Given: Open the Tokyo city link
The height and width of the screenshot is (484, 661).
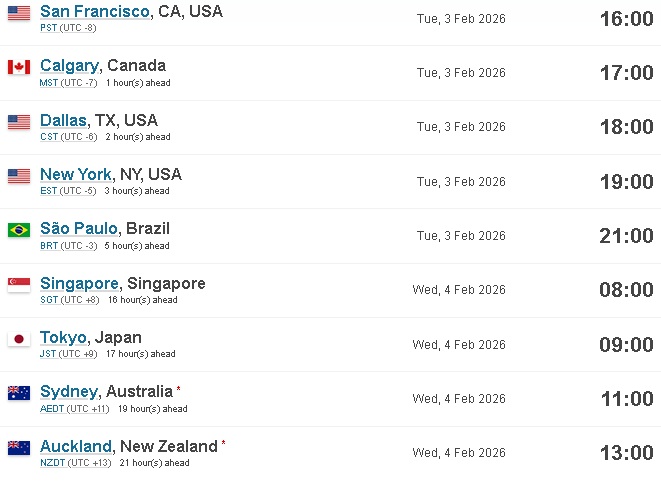Looking at the screenshot, I should click(x=63, y=338).
